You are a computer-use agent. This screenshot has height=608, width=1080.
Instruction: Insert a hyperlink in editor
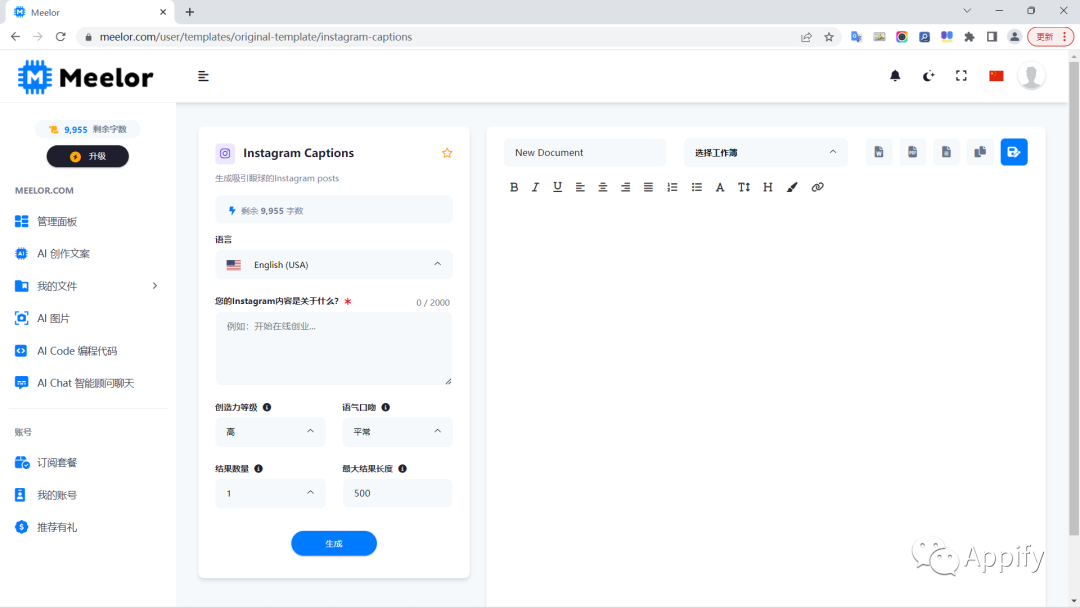818,187
